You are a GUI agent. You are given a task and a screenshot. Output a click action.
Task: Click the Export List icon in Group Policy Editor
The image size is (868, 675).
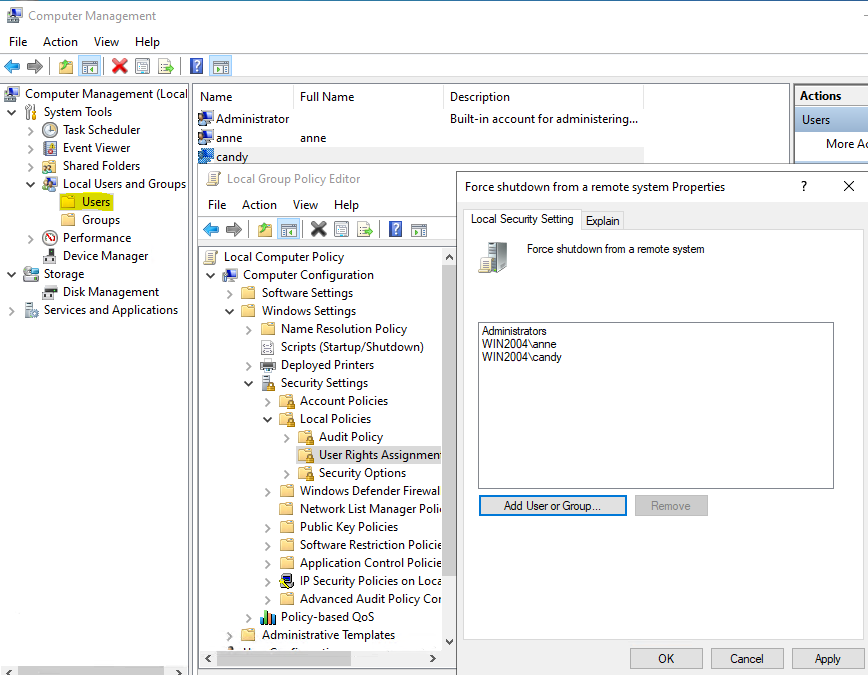[x=364, y=229]
